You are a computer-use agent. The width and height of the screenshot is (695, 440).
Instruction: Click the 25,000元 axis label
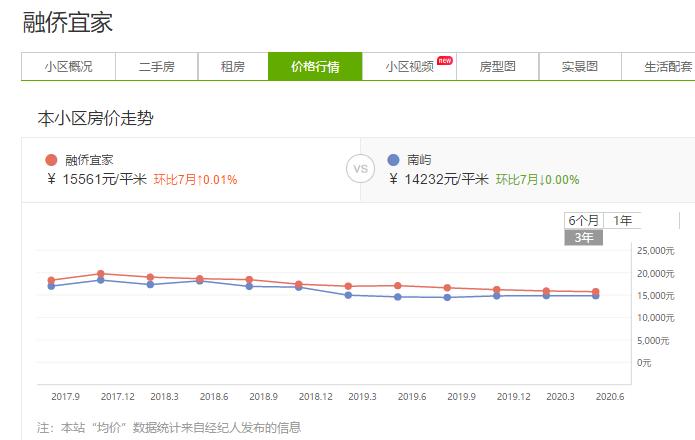[x=656, y=251]
